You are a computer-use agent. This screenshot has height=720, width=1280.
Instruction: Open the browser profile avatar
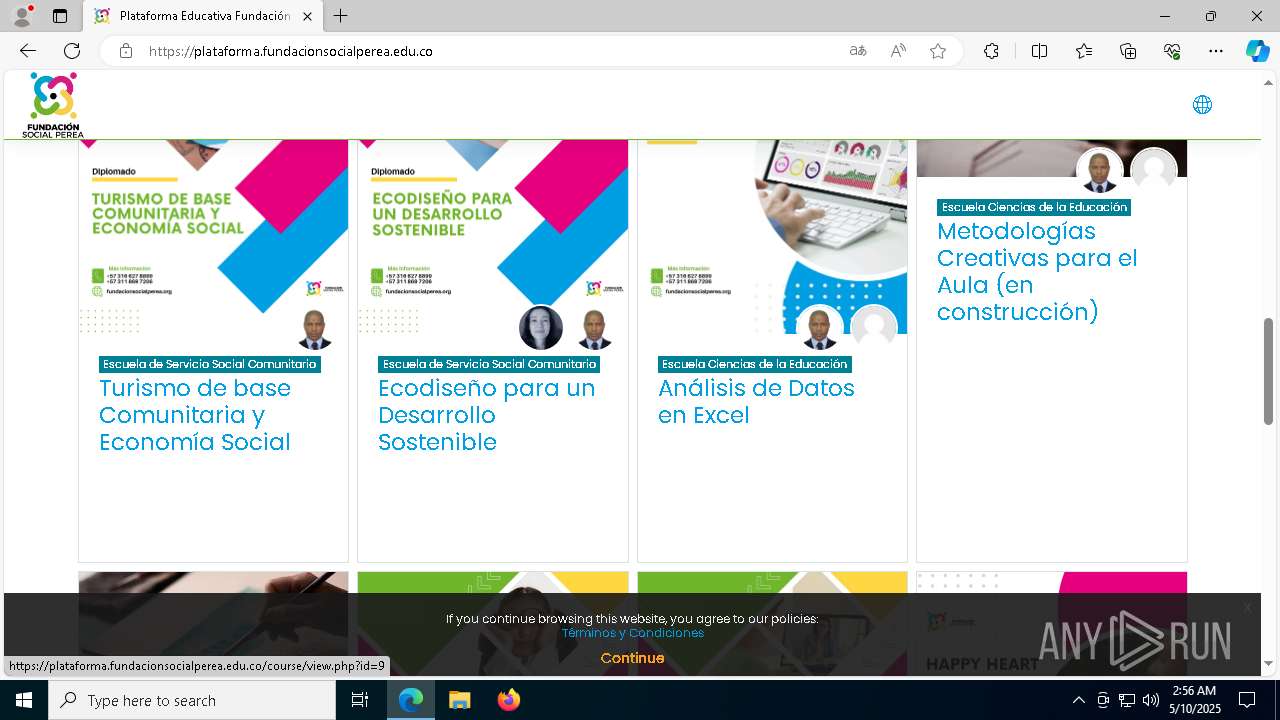pos(22,16)
